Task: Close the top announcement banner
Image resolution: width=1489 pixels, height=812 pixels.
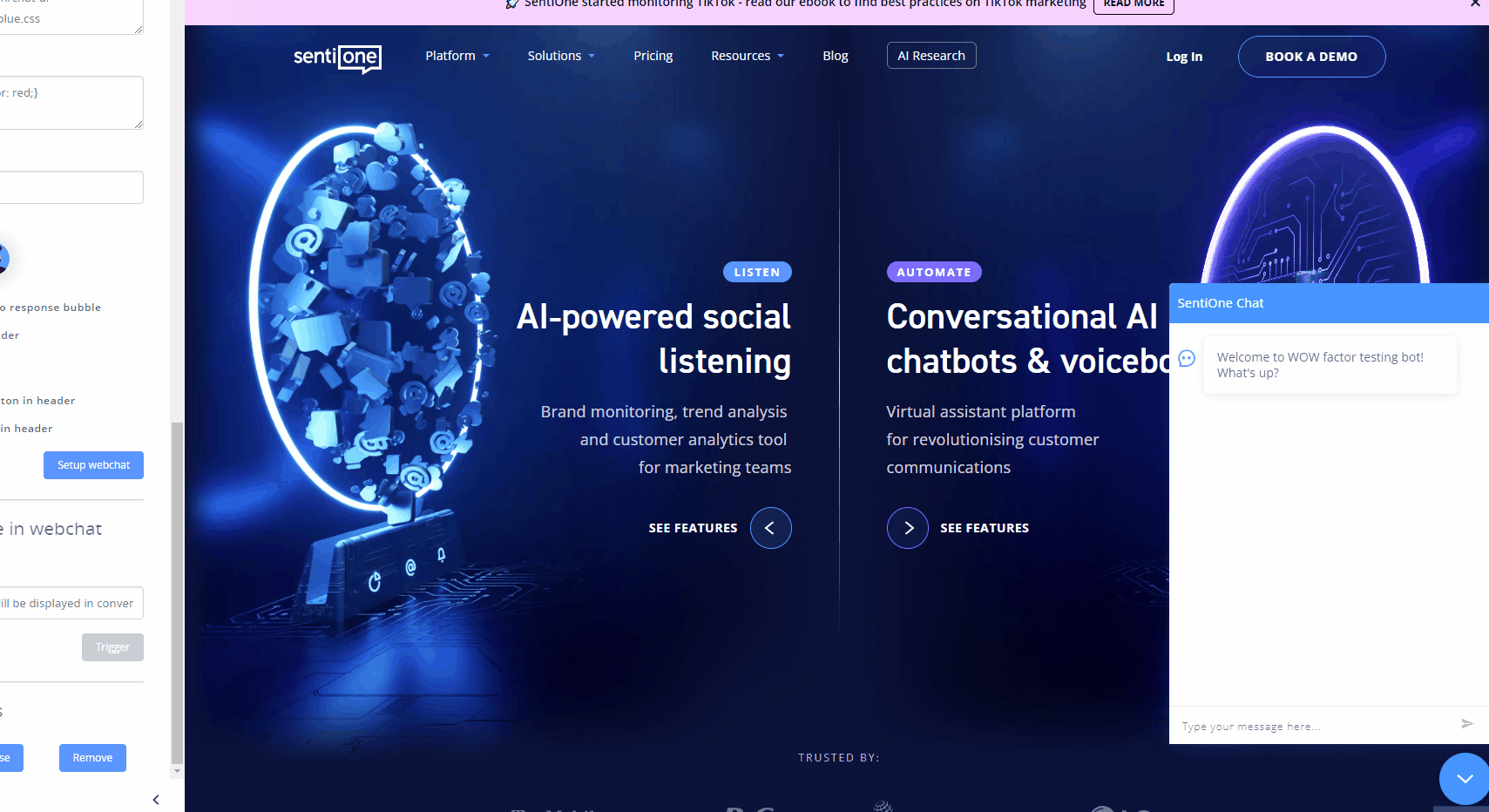Action: [1475, 4]
